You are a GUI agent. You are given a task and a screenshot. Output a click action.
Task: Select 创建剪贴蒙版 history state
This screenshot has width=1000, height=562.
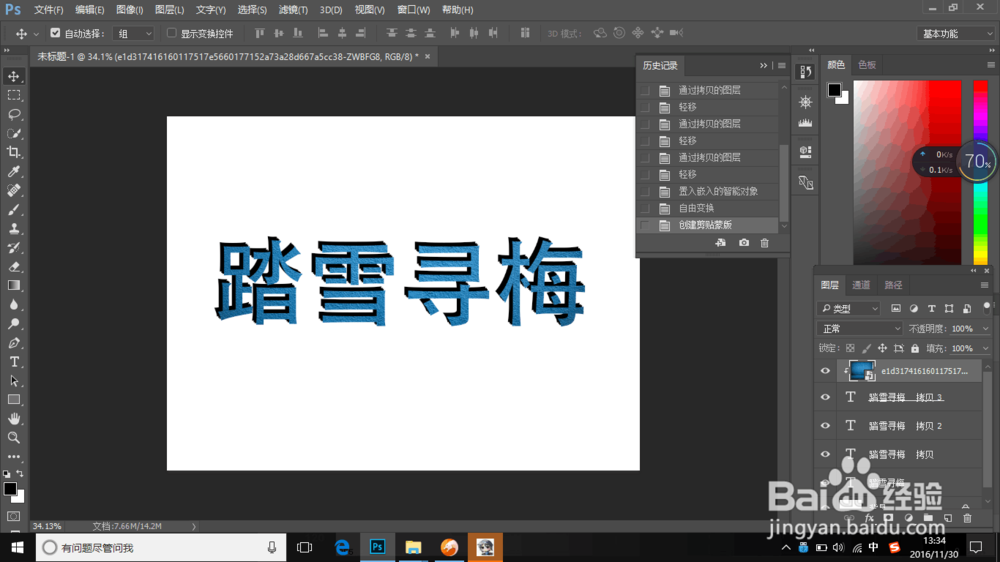(x=708, y=225)
